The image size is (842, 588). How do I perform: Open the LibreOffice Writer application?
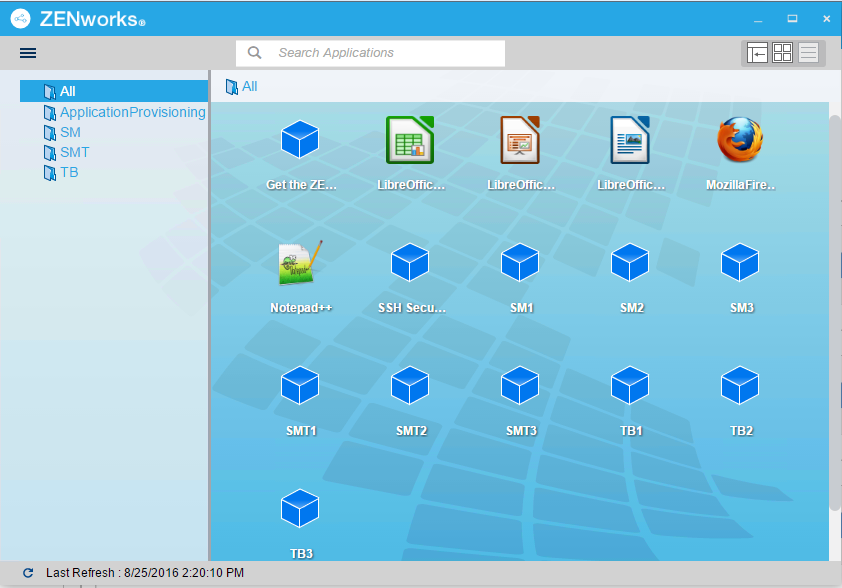[x=630, y=142]
